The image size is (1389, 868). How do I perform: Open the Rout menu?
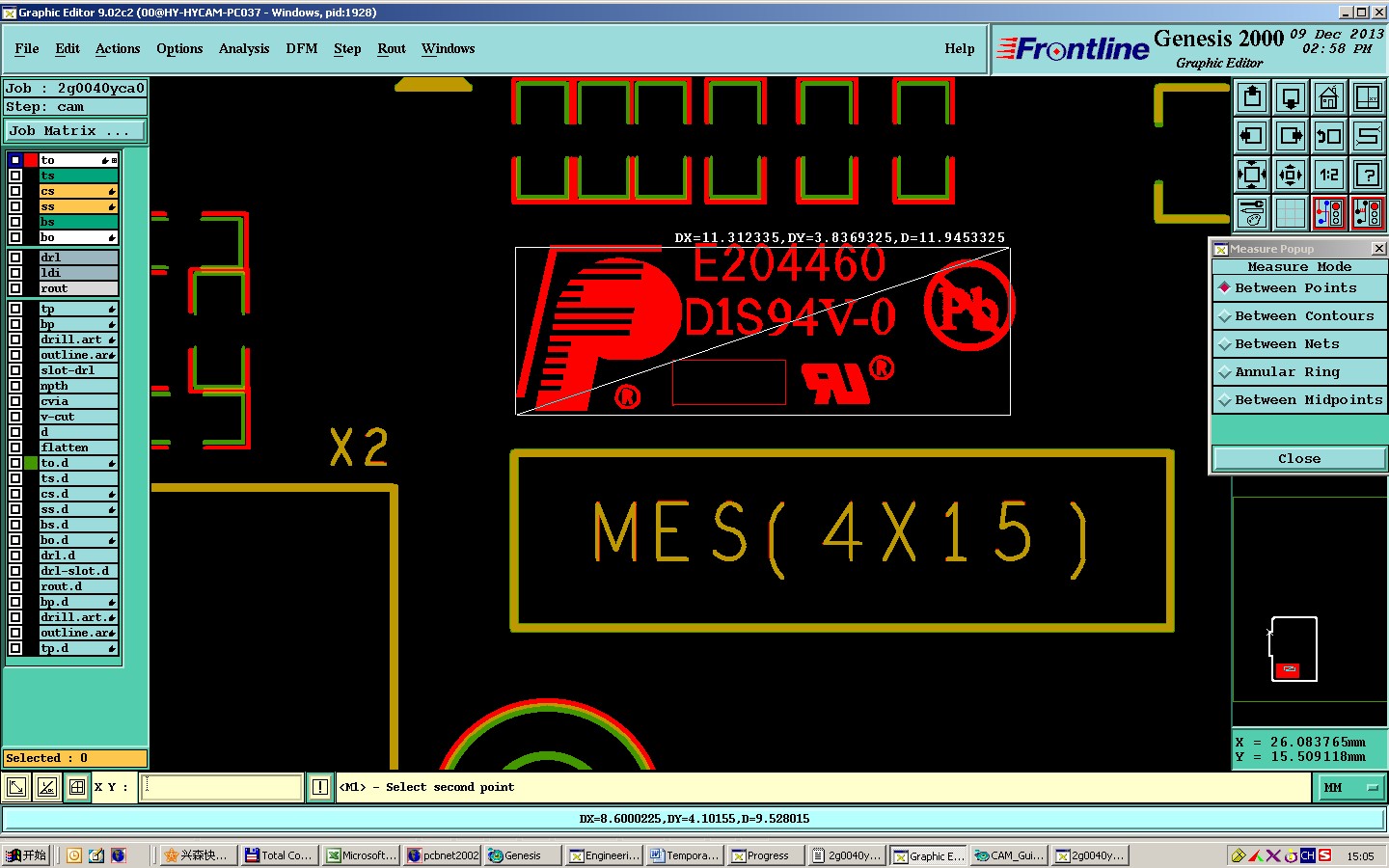click(392, 48)
